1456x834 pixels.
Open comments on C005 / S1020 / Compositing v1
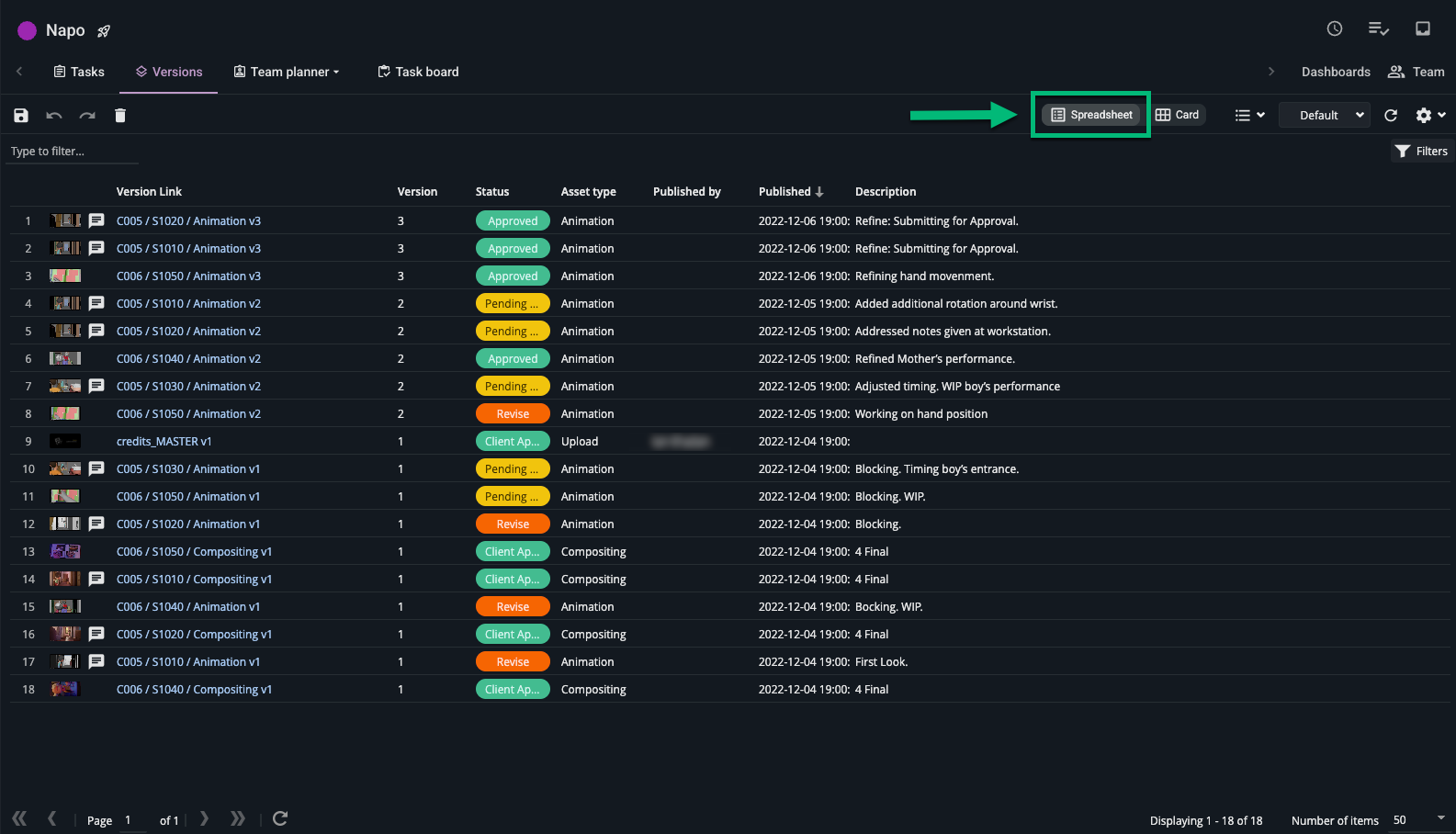96,634
